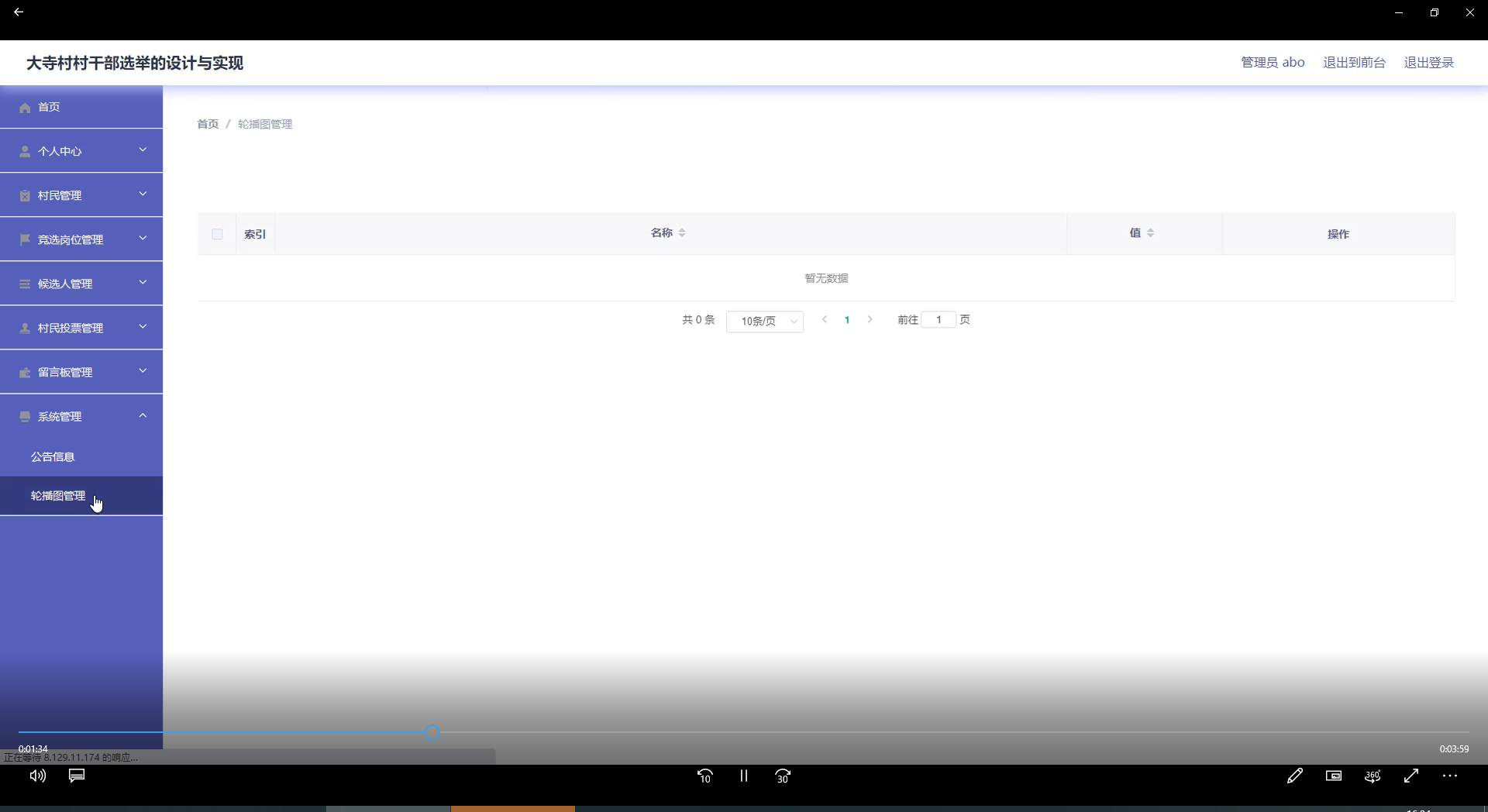Image resolution: width=1488 pixels, height=812 pixels.
Task: Expand 留言板管理 menu chevron
Action: point(143,370)
